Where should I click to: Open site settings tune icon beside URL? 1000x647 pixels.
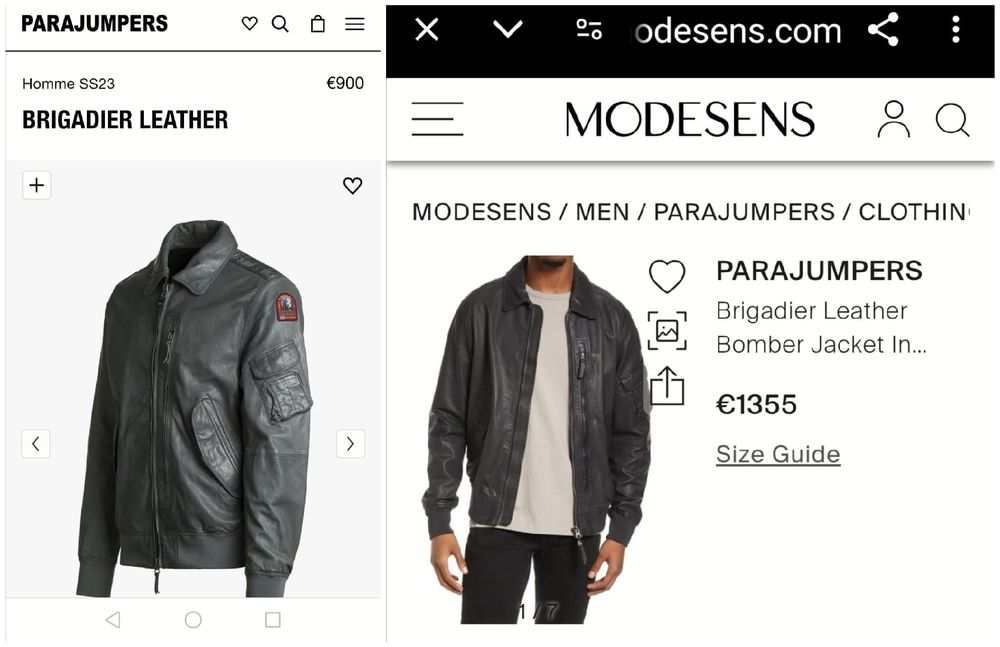pos(589,30)
